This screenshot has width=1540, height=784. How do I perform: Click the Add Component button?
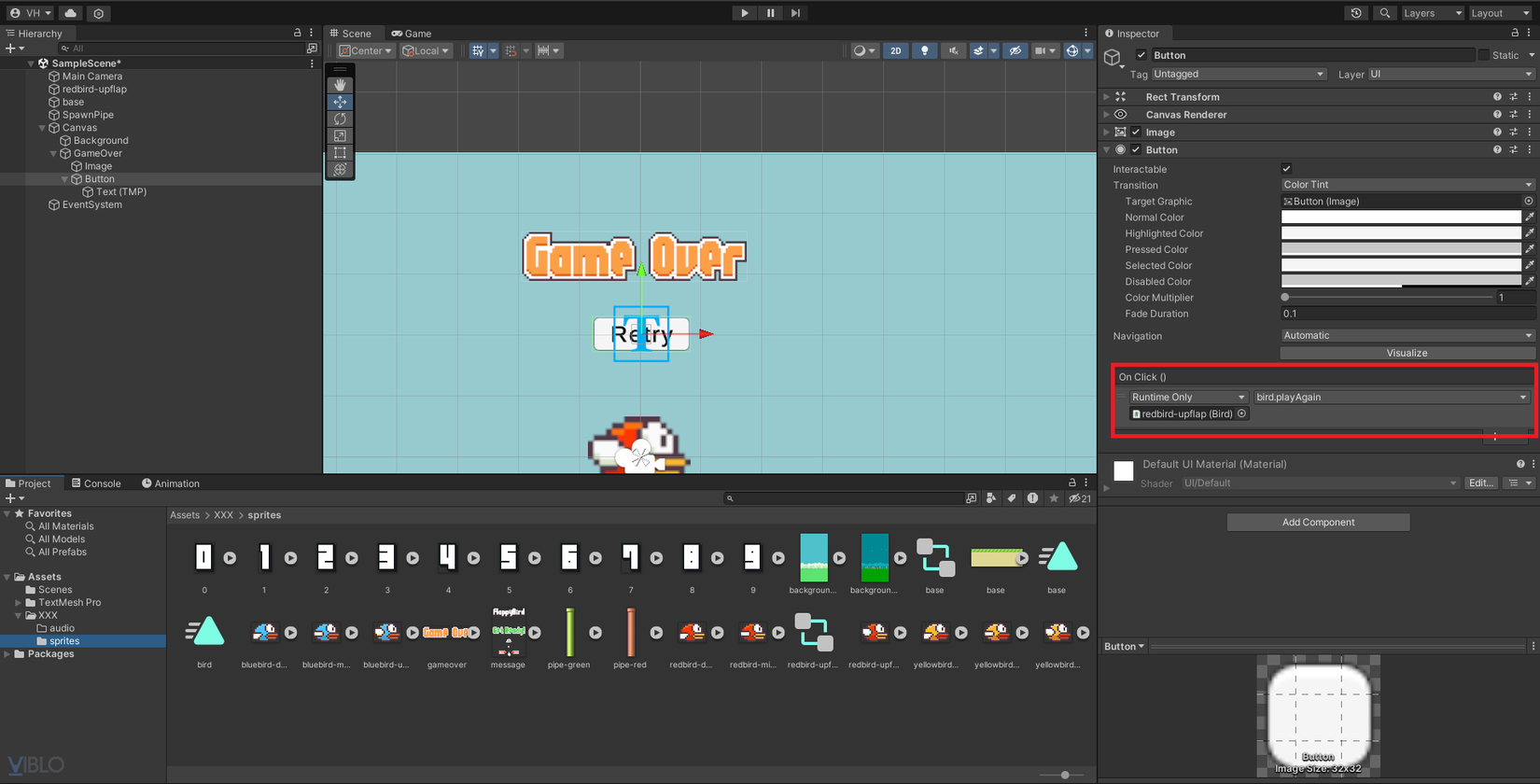(1317, 523)
